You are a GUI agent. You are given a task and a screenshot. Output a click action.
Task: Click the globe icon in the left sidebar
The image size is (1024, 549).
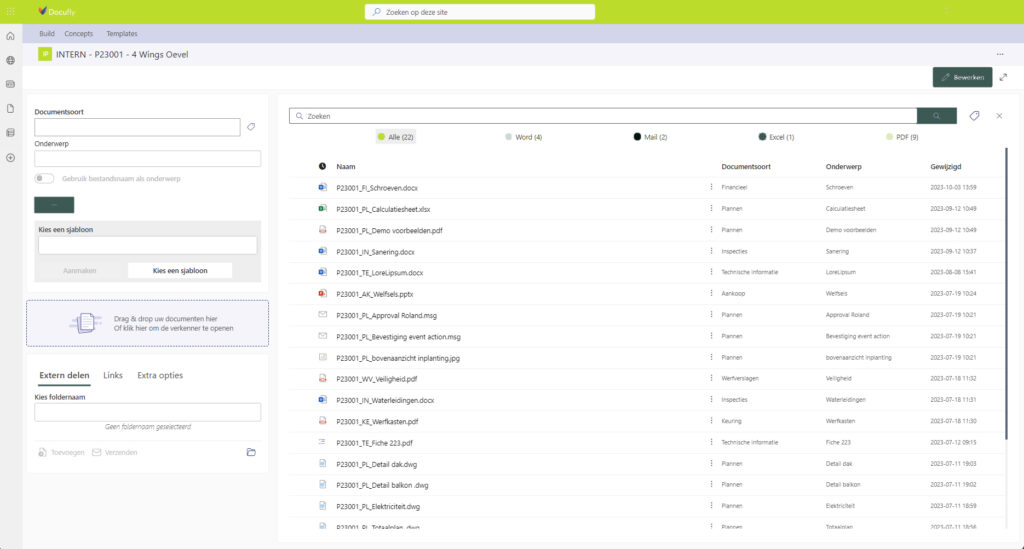pos(10,60)
